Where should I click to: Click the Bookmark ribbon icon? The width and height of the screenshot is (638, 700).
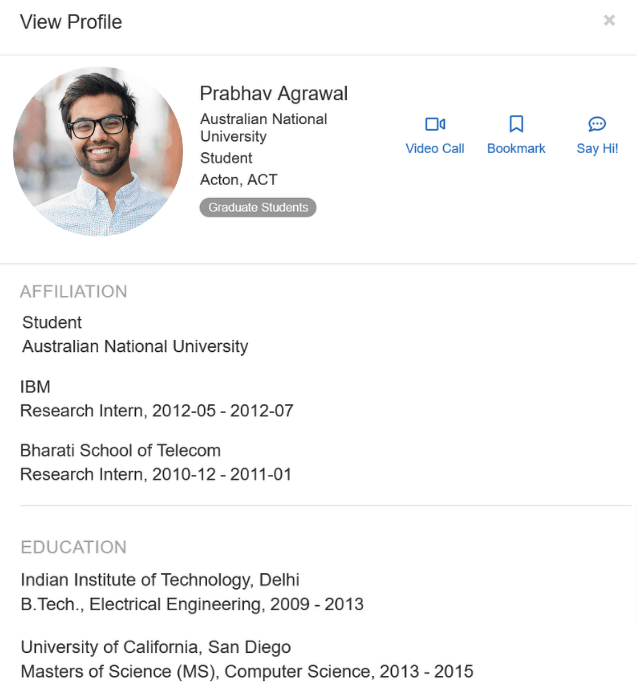click(516, 124)
